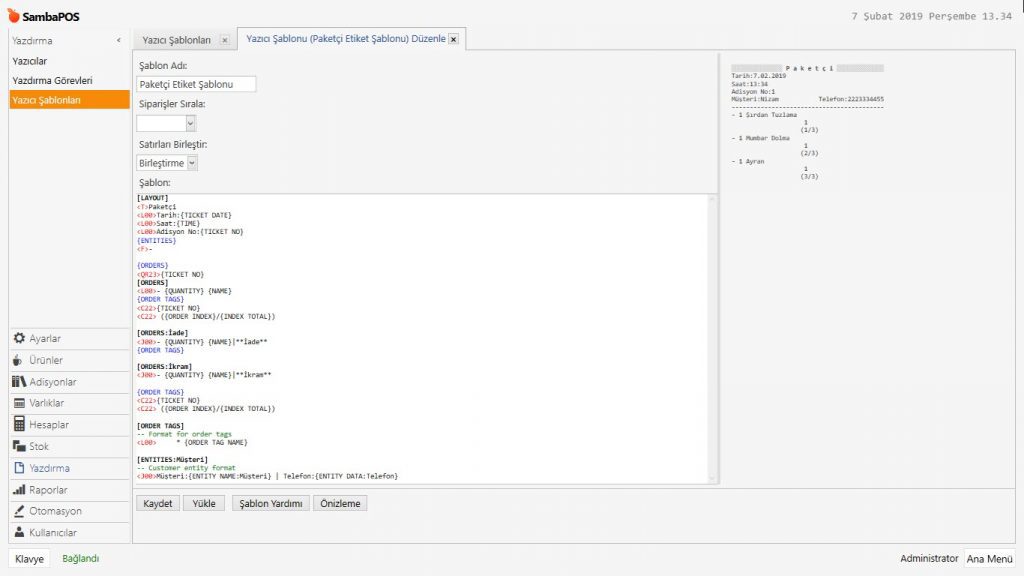Image resolution: width=1024 pixels, height=576 pixels.
Task: Click the Hesaplar calculator icon
Action: coord(19,425)
